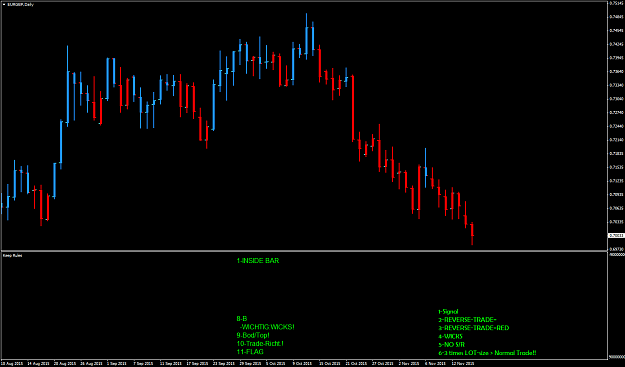Click the 1 Sep 2015 date on time axis
Viewport: 625px width, 367px height.
pyautogui.click(x=116, y=364)
